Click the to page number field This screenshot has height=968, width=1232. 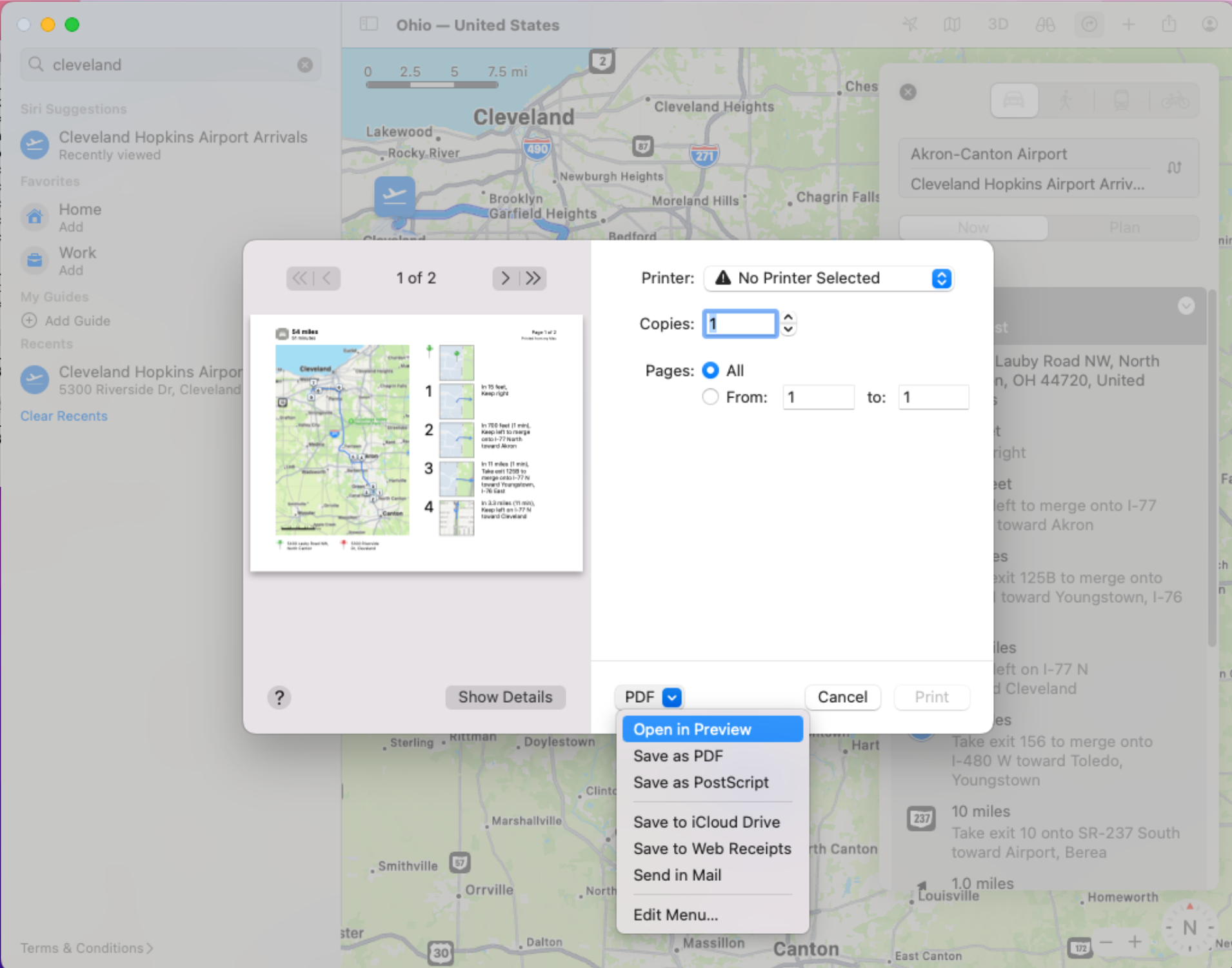(933, 397)
